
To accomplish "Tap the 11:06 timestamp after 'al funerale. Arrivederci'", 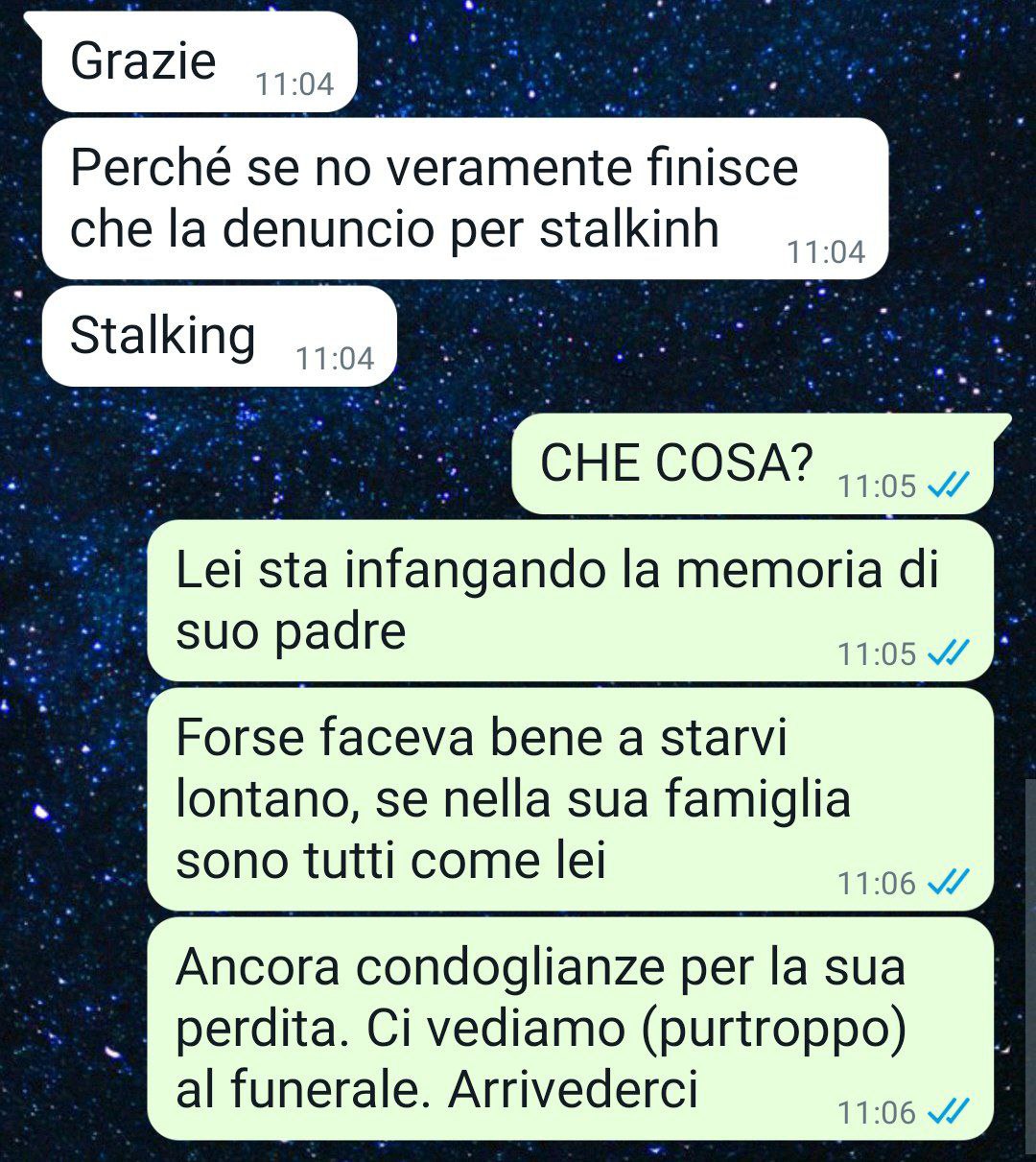I will pos(877,1113).
